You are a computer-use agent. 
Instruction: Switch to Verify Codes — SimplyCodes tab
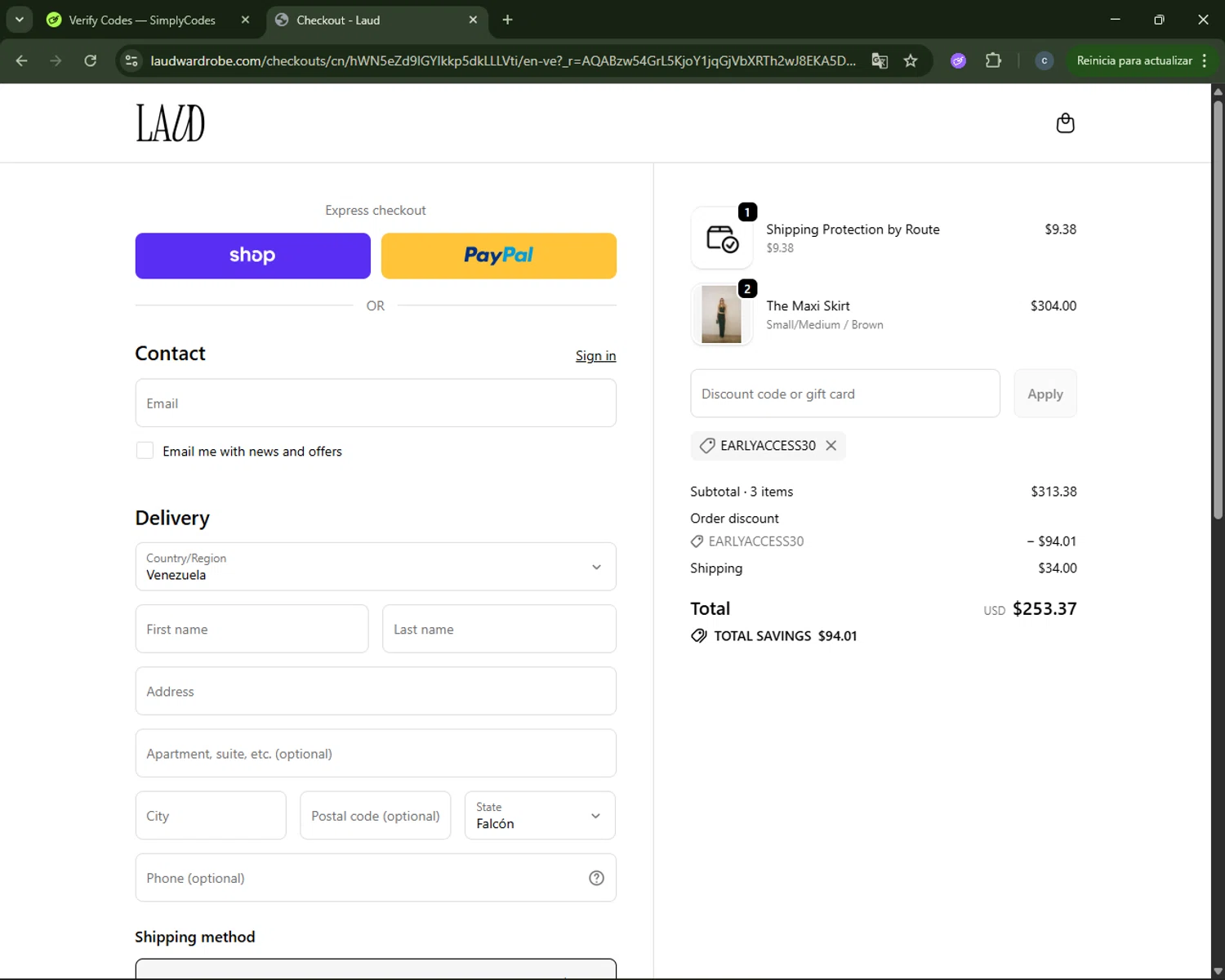coord(141,20)
